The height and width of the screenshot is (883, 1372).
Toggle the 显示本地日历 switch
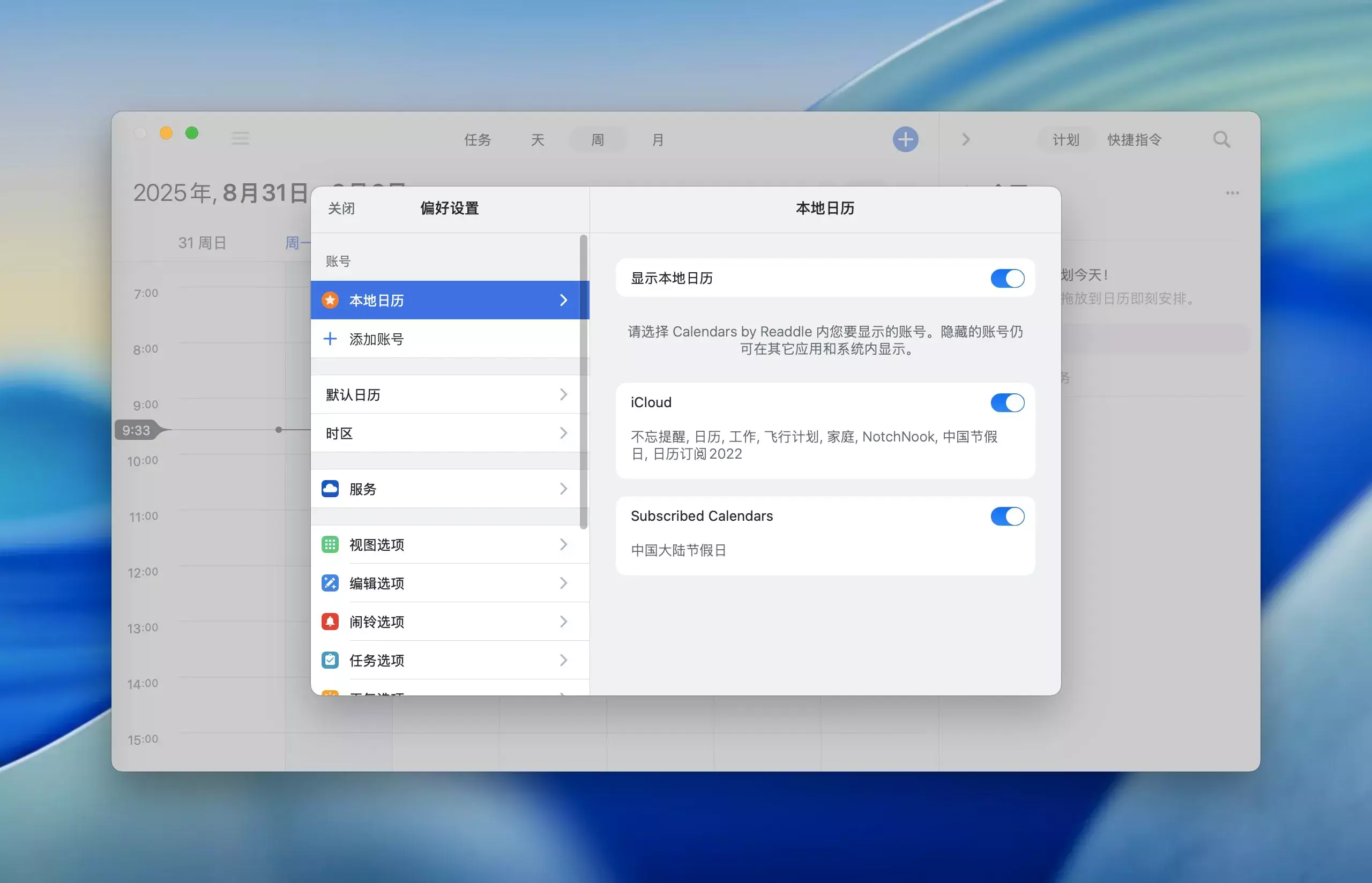pos(1007,279)
